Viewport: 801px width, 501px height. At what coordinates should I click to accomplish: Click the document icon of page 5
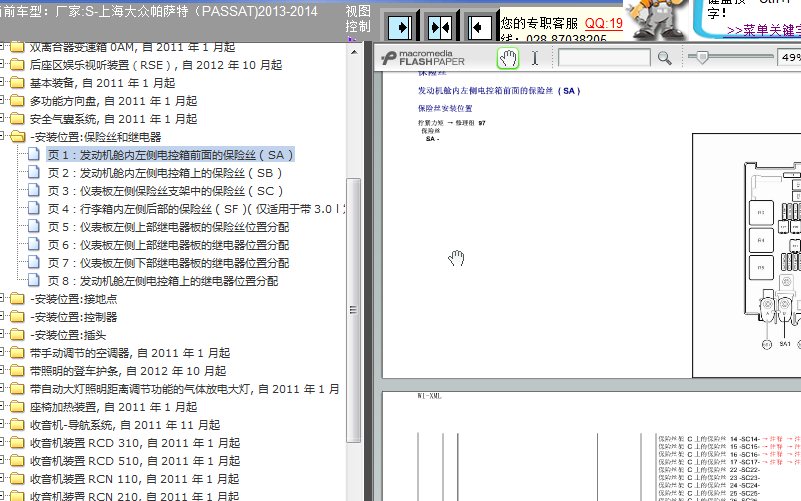point(34,226)
